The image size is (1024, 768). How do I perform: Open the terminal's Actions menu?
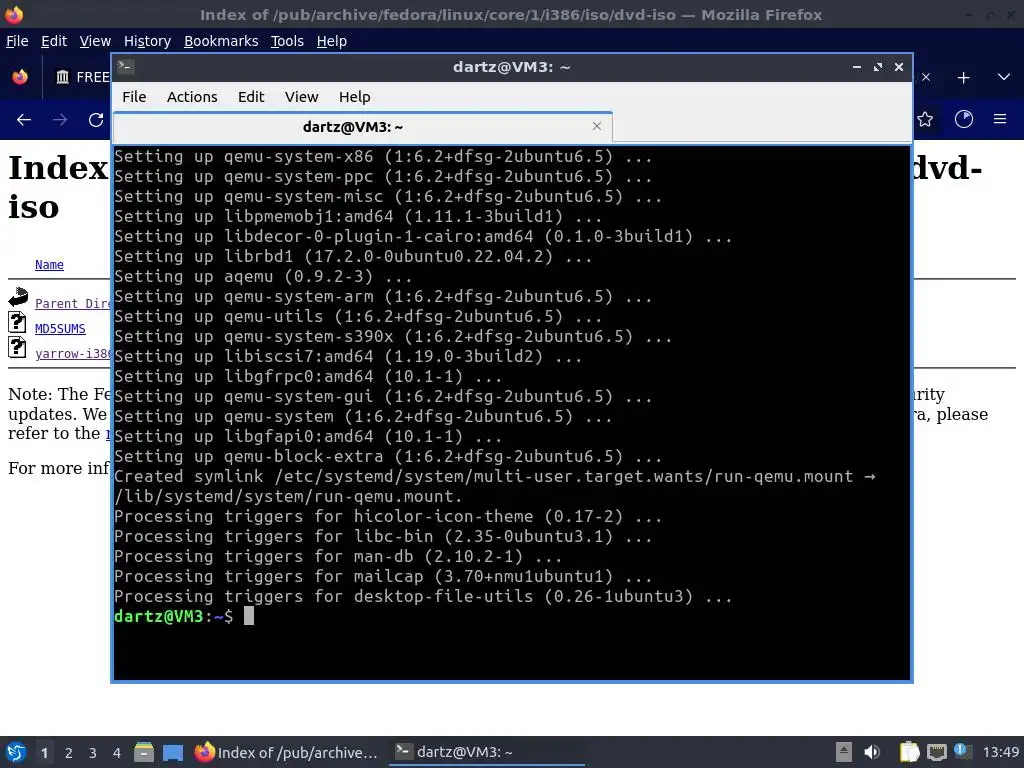click(x=192, y=97)
